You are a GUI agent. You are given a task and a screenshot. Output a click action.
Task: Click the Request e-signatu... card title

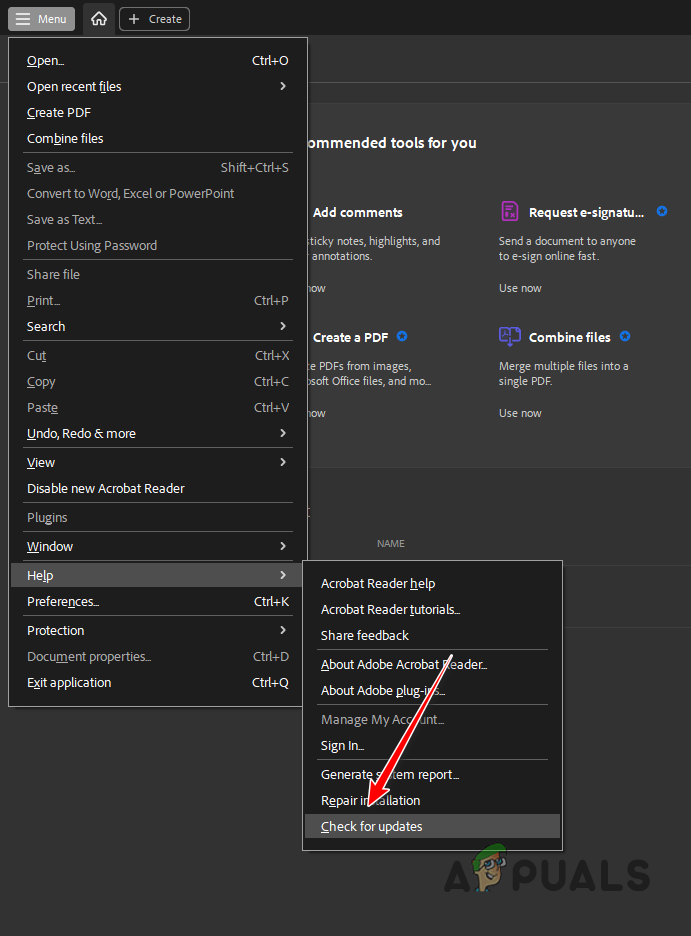pos(586,213)
